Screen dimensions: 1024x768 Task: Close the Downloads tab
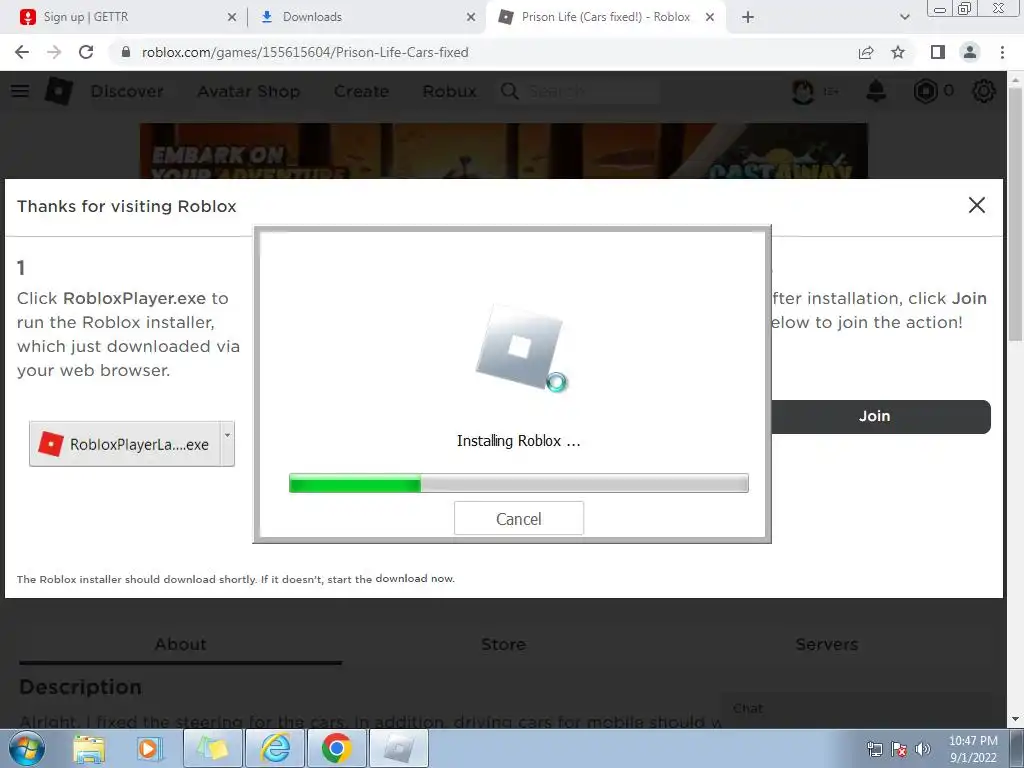pos(471,17)
